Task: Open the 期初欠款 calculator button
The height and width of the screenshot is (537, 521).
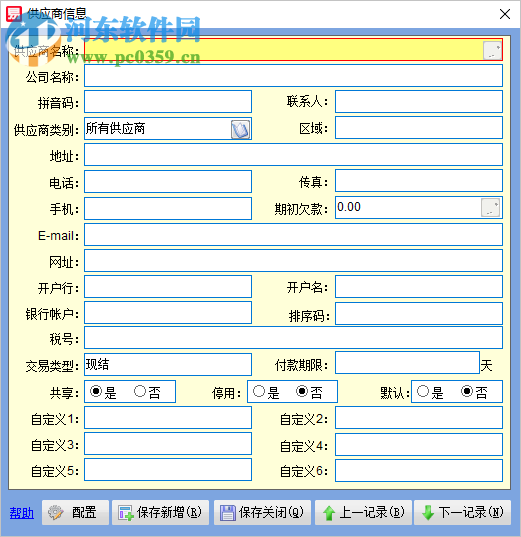Action: pyautogui.click(x=490, y=208)
